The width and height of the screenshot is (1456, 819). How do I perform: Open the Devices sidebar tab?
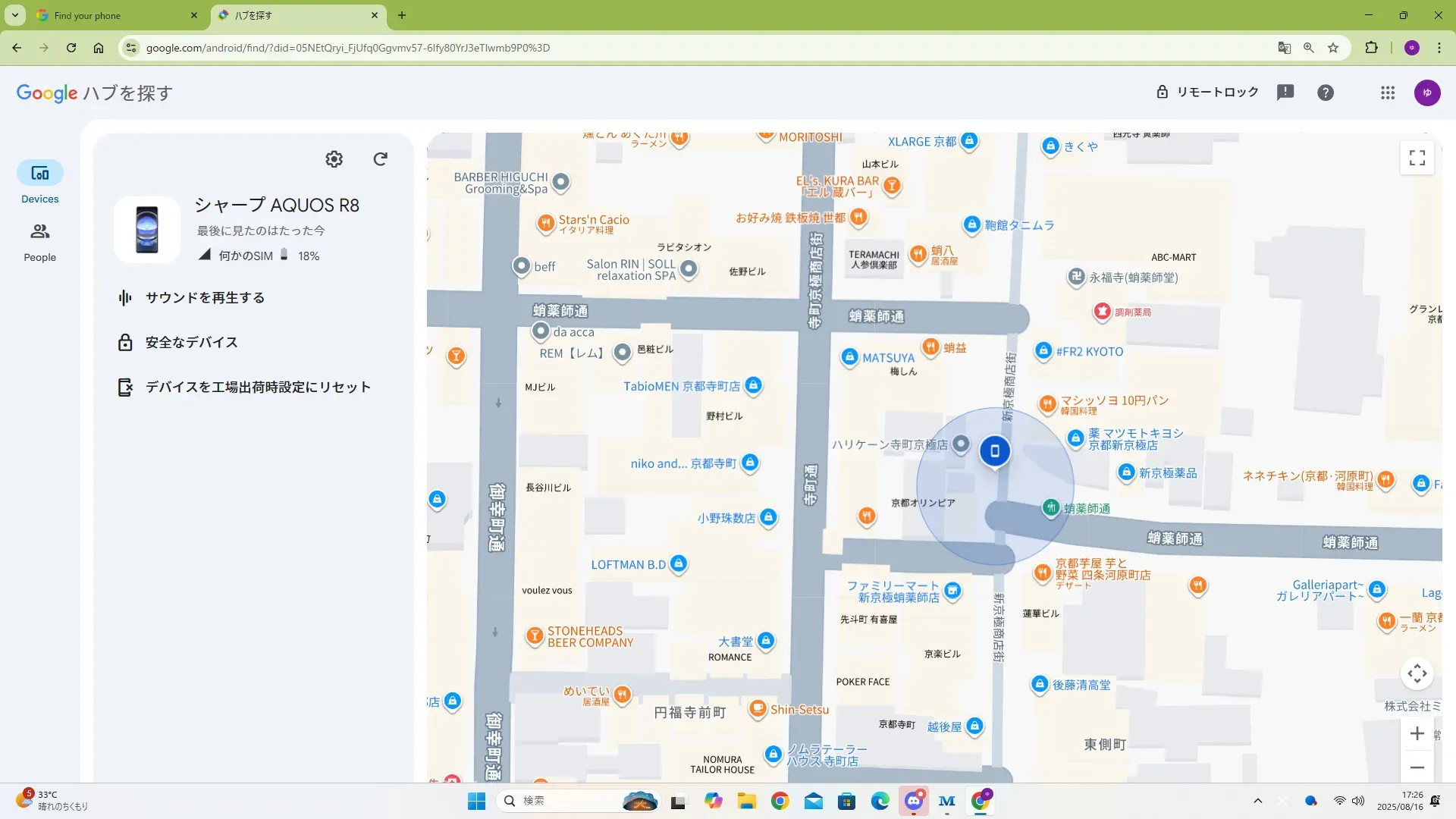[39, 183]
